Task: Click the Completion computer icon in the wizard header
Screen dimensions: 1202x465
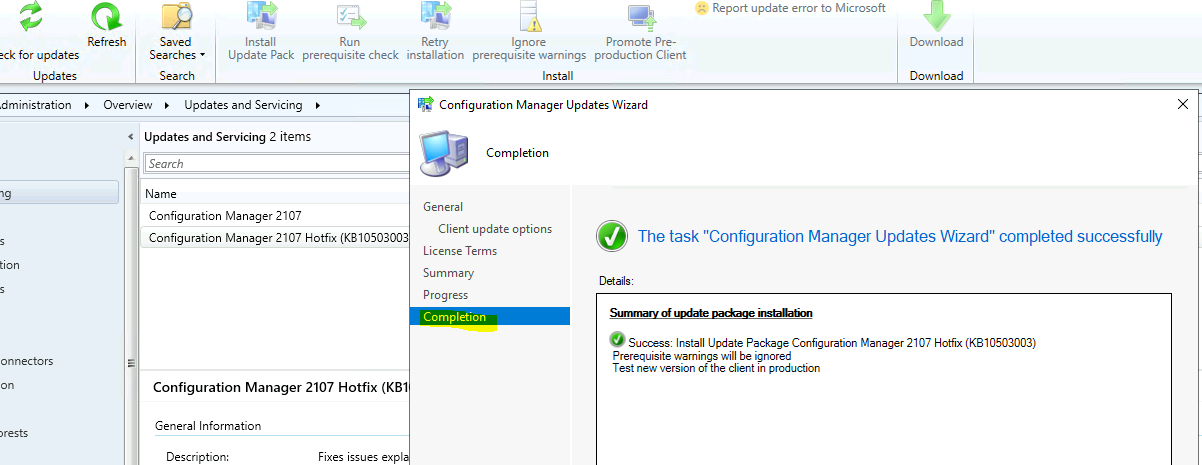Action: coord(444,152)
